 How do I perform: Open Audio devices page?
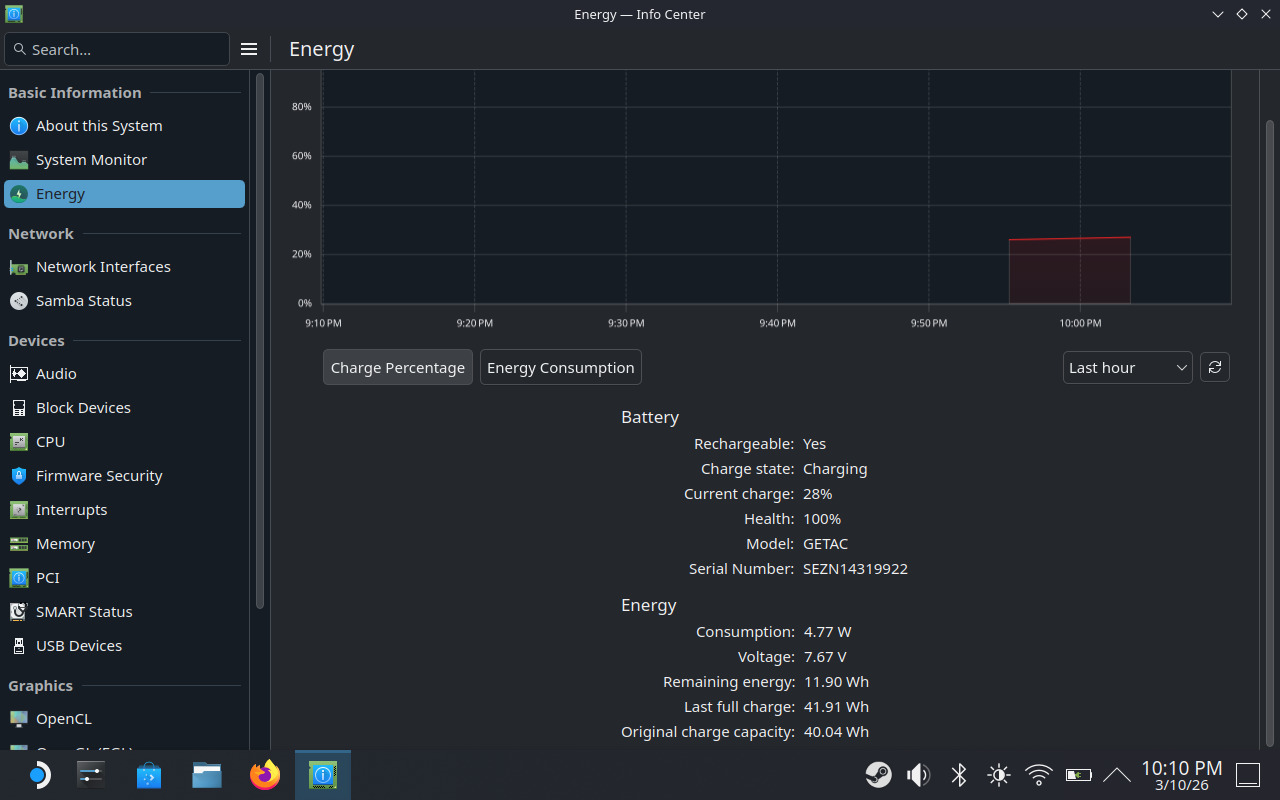[124, 374]
